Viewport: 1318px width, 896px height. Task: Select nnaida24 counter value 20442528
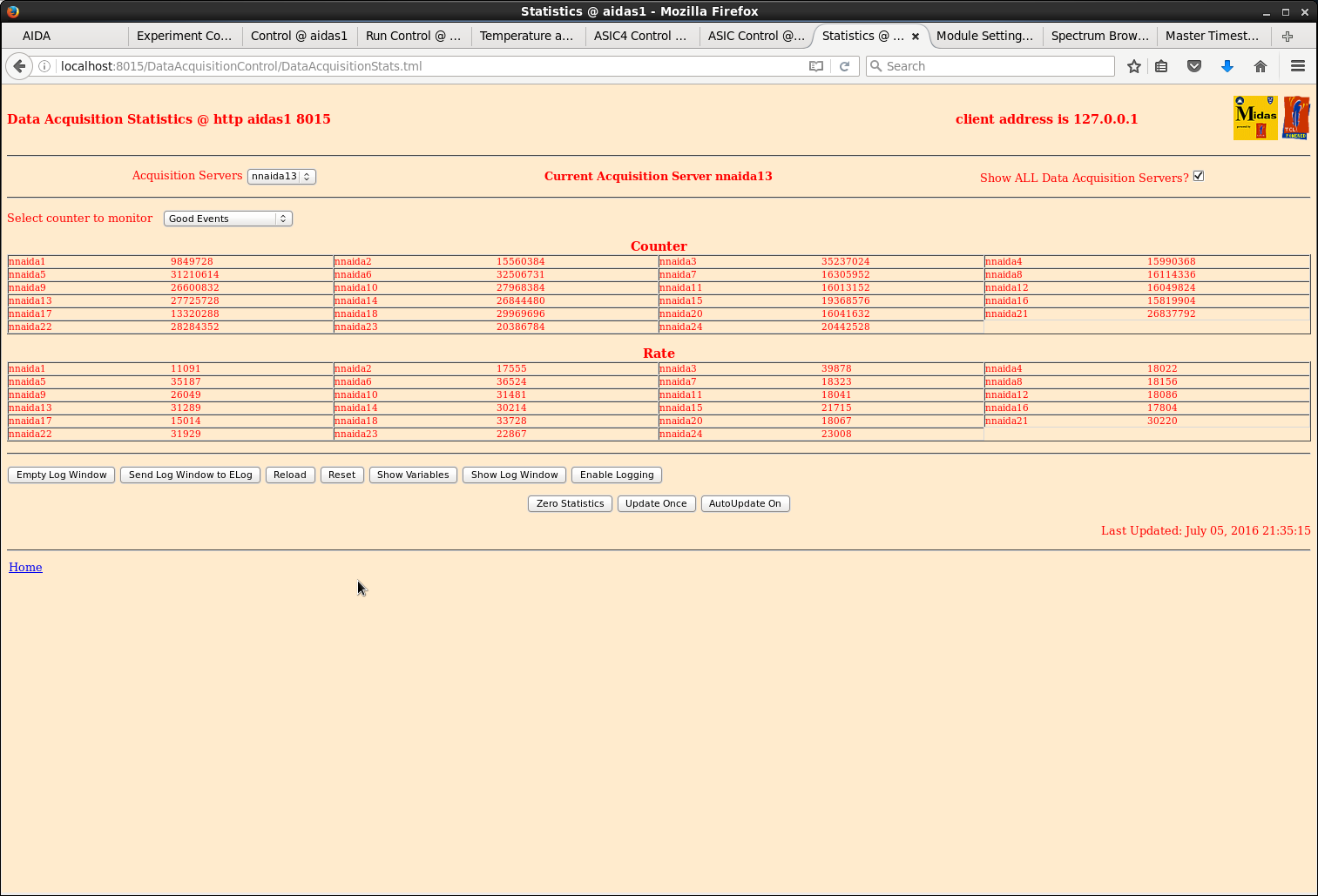845,327
